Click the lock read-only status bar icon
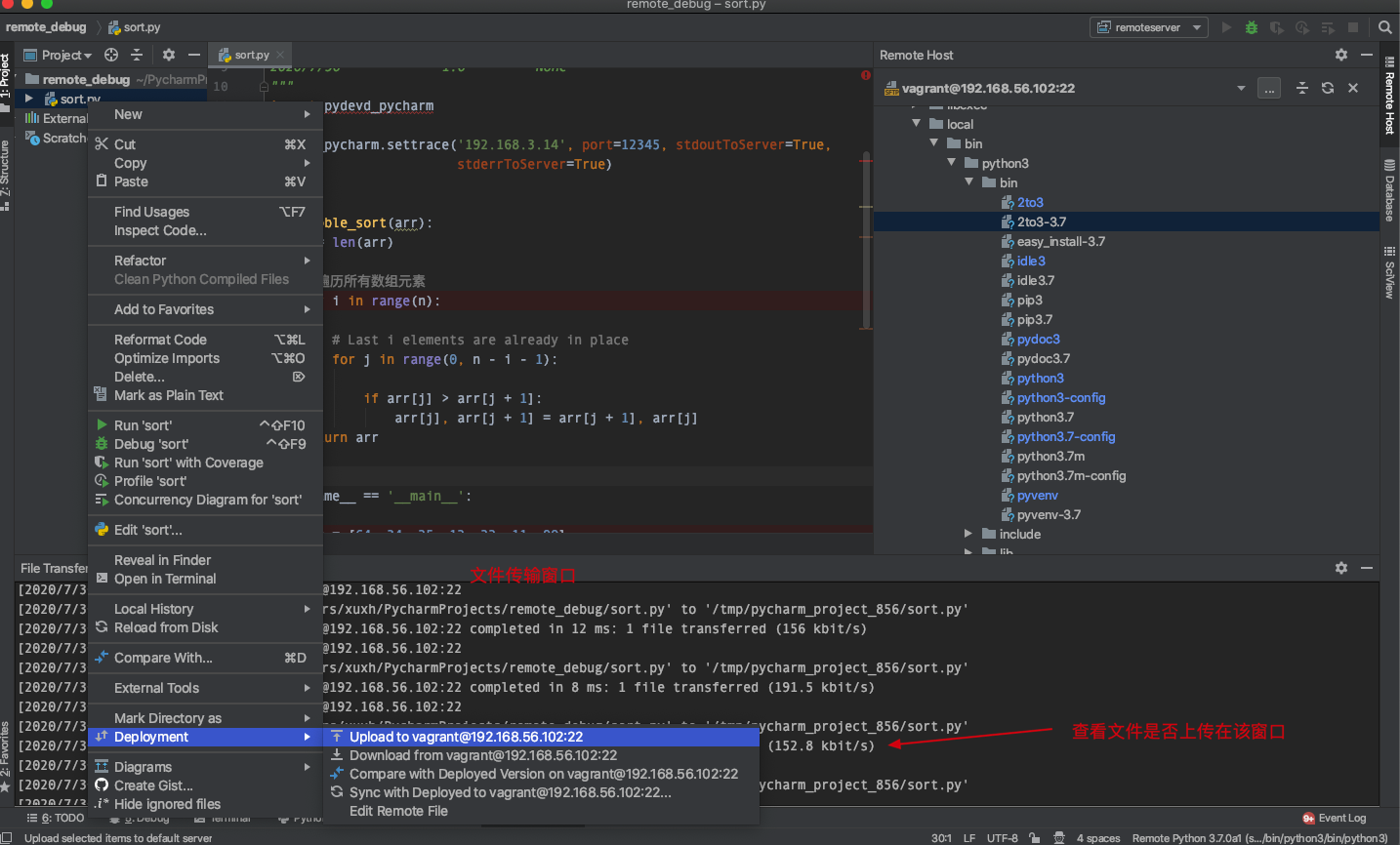 click(1035, 838)
